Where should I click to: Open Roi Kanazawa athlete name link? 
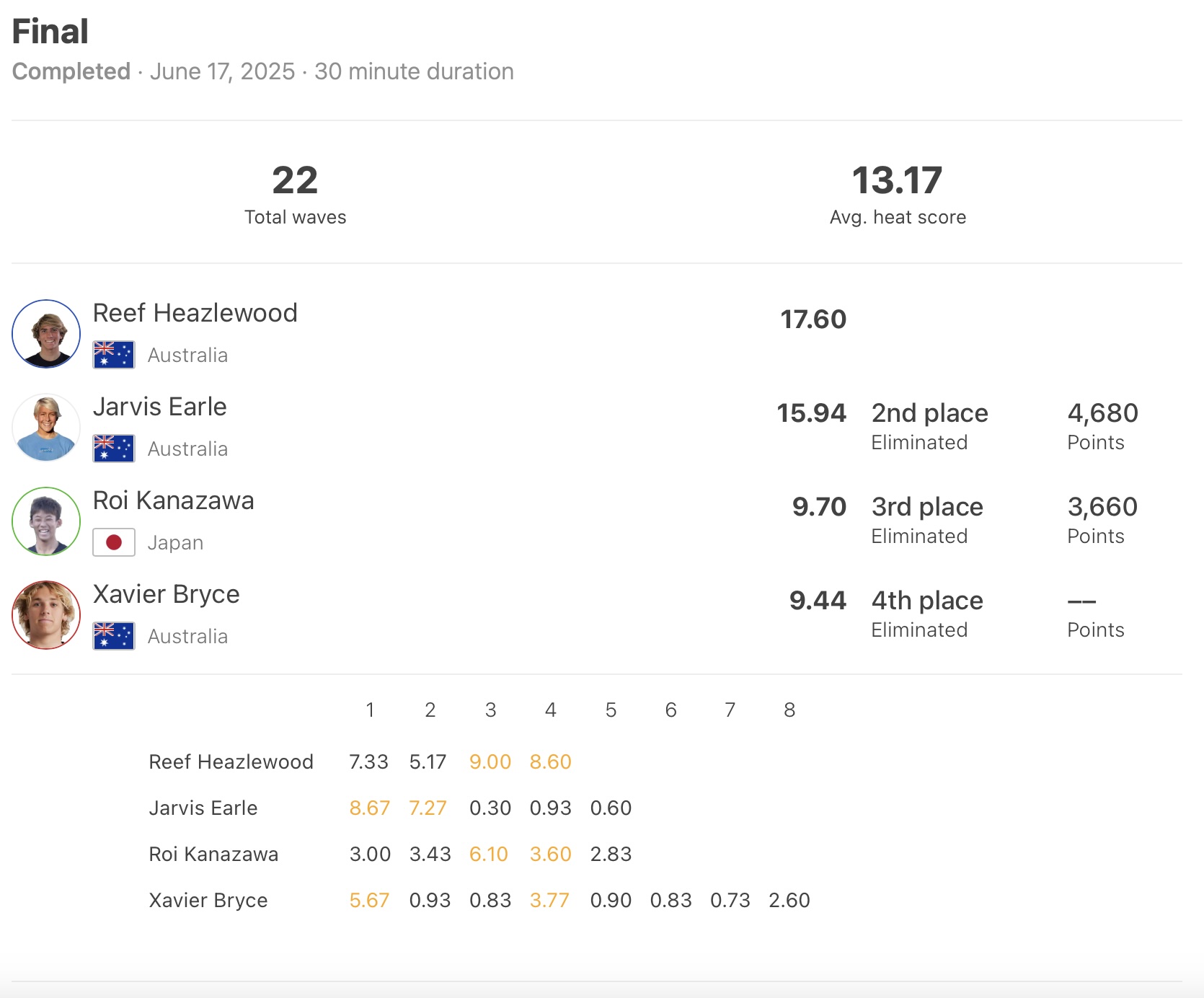point(174,500)
